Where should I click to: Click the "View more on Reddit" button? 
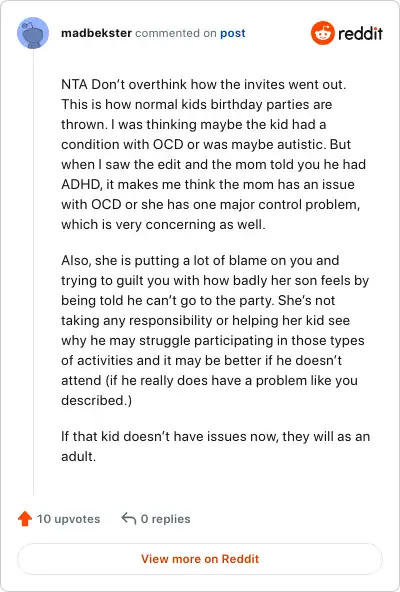coord(200,559)
